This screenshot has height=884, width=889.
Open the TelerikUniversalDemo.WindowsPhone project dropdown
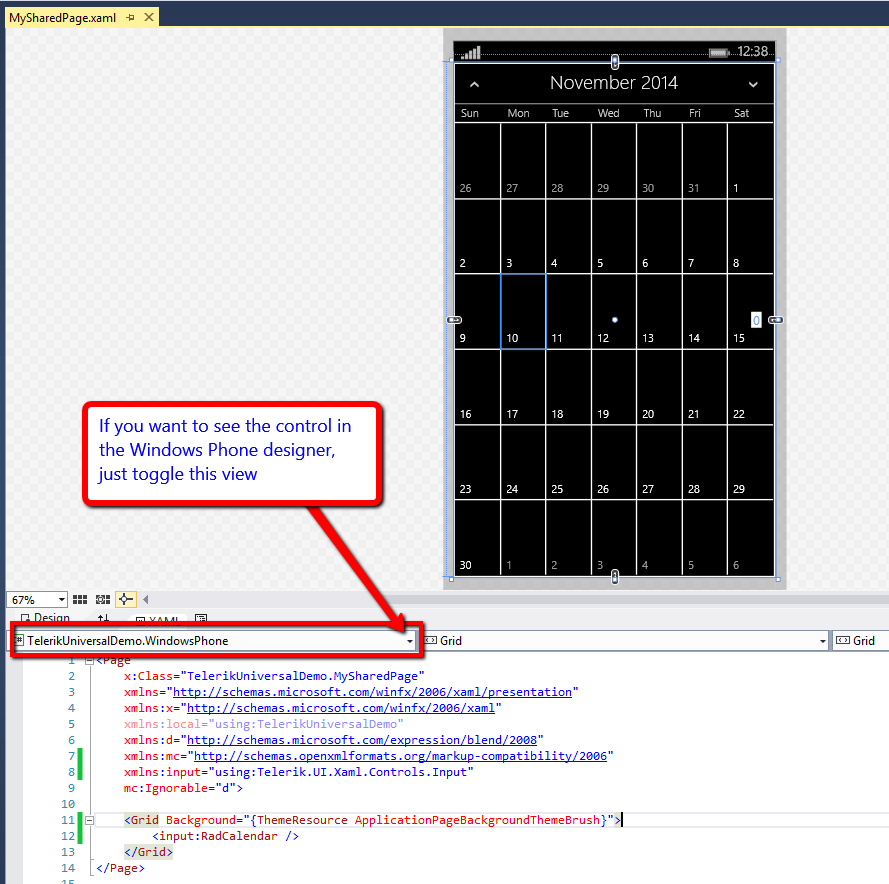point(410,641)
